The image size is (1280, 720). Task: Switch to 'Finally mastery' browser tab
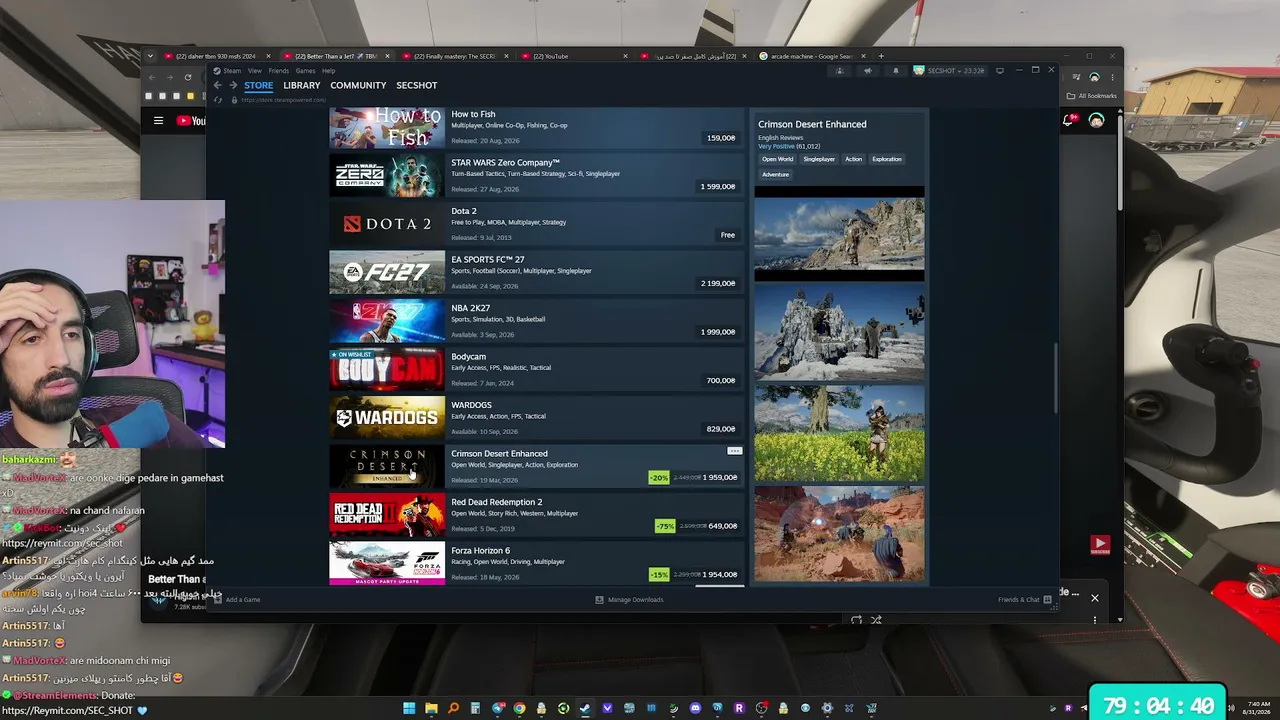(456, 56)
